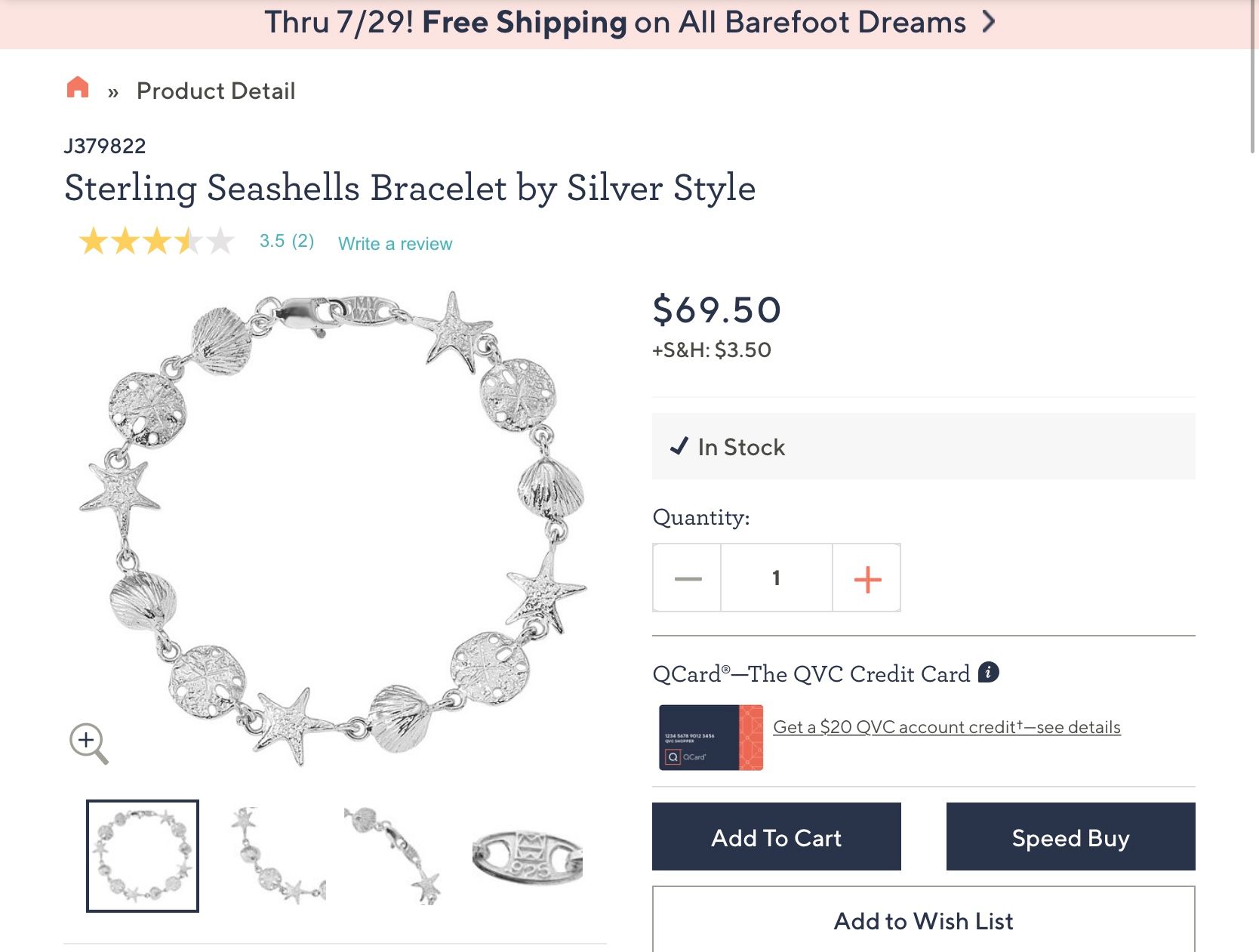Image resolution: width=1259 pixels, height=952 pixels.
Task: View the second bracelet close-up thumbnail
Action: pyautogui.click(x=279, y=855)
